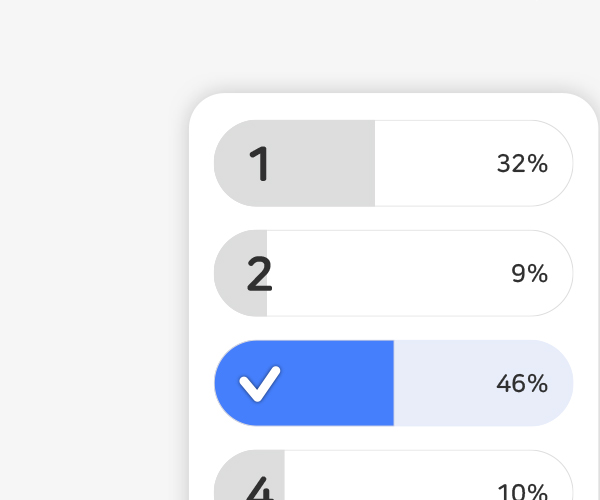Click the bold digit 2 label

[259, 274]
